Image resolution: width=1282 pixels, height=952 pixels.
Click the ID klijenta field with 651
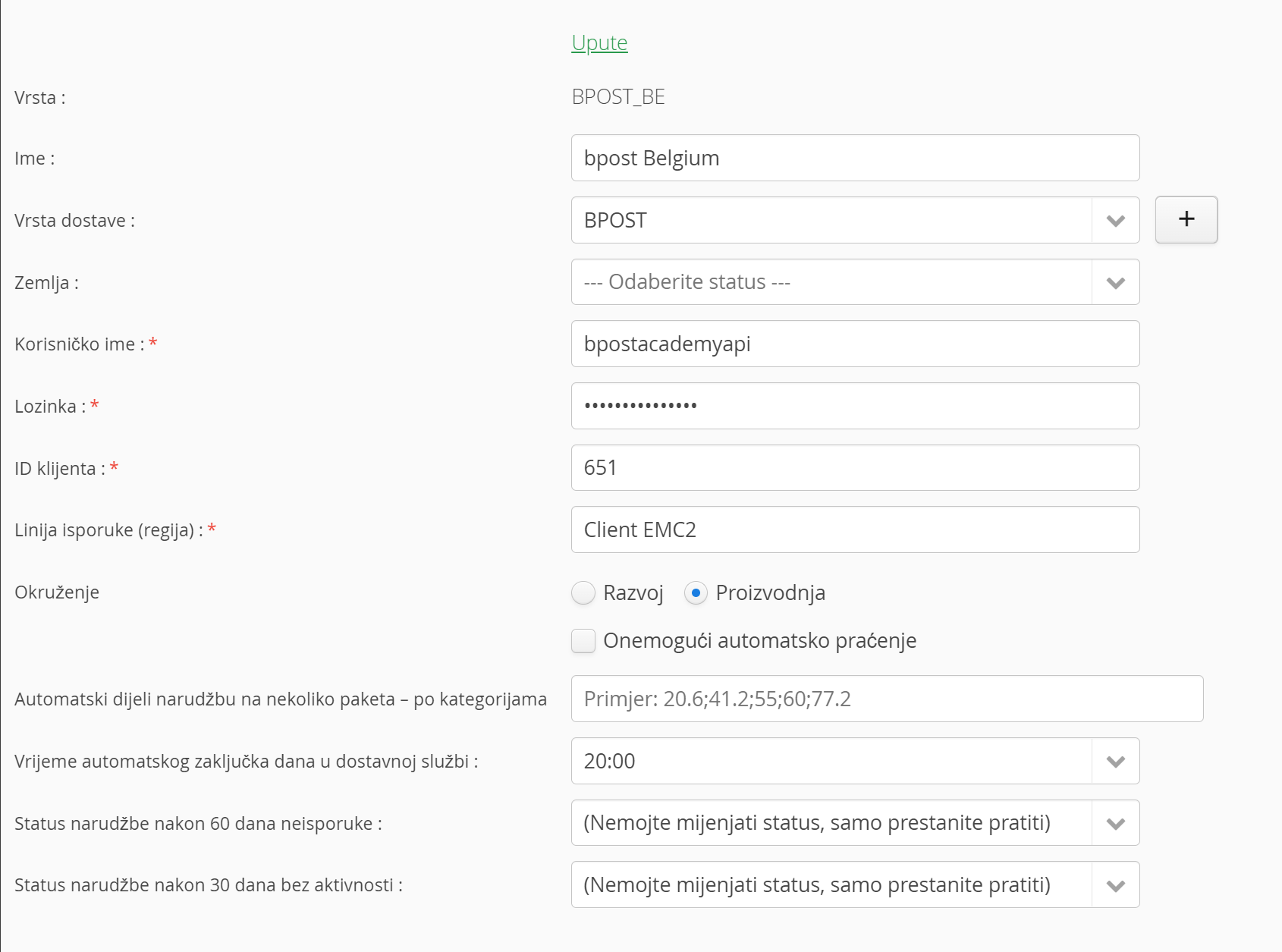855,468
